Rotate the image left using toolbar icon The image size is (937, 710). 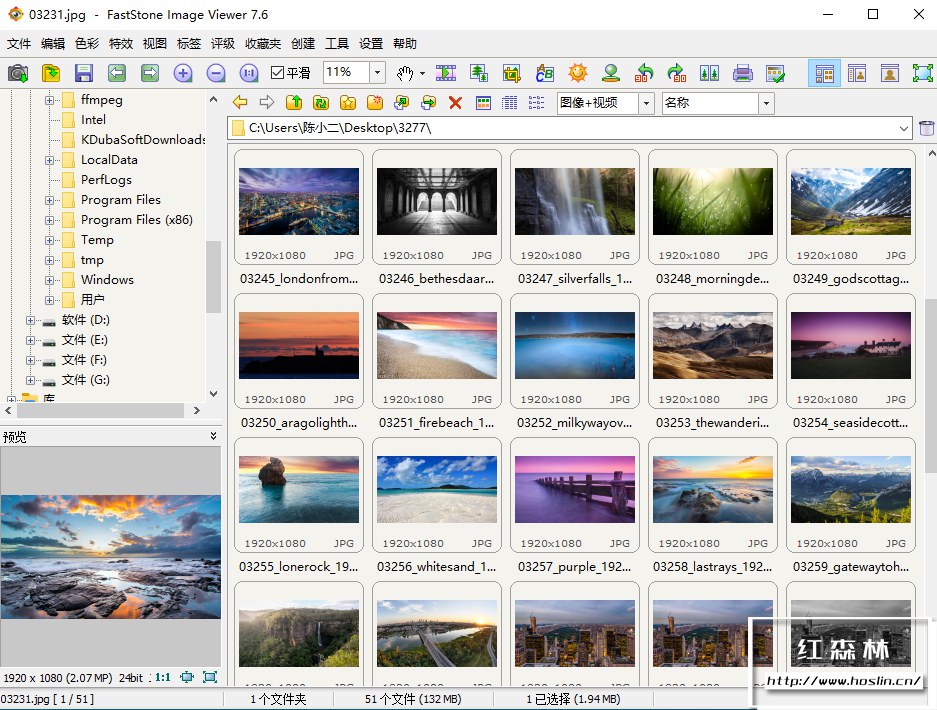(x=645, y=73)
